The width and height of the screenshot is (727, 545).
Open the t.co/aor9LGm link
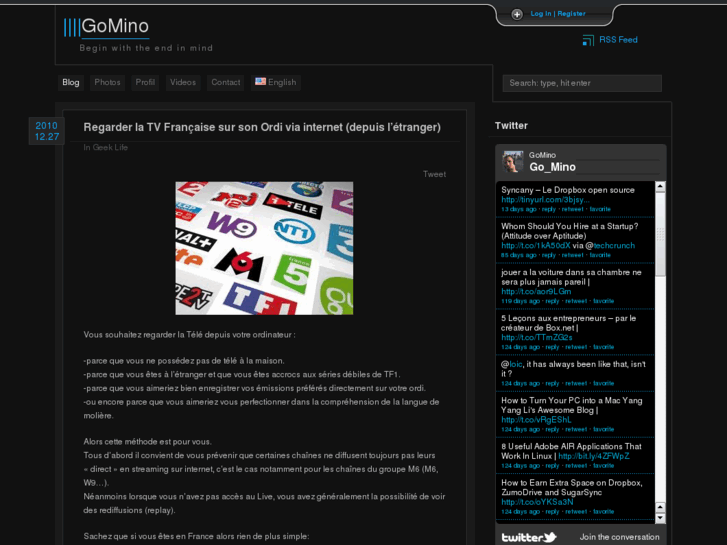tap(536, 292)
